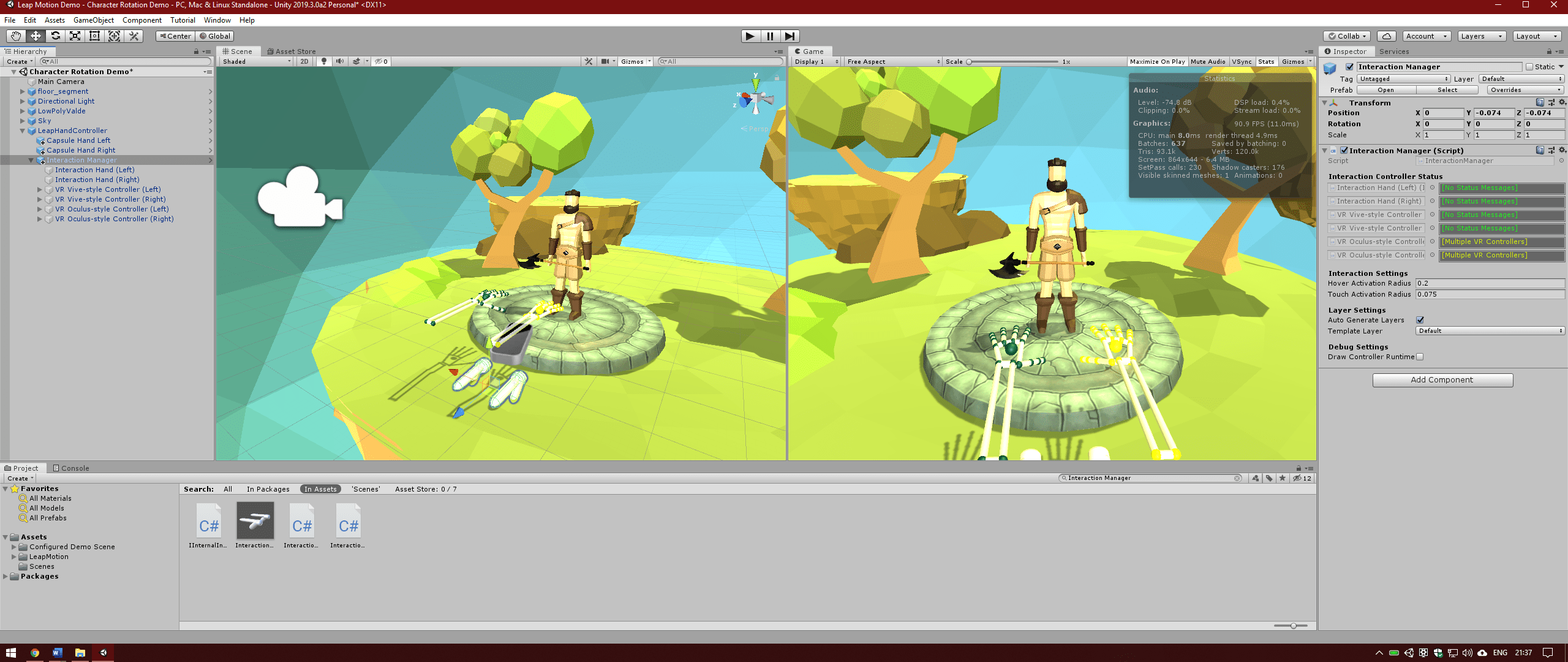Click the Step forward button
This screenshot has width=1568, height=662.
pyautogui.click(x=790, y=36)
